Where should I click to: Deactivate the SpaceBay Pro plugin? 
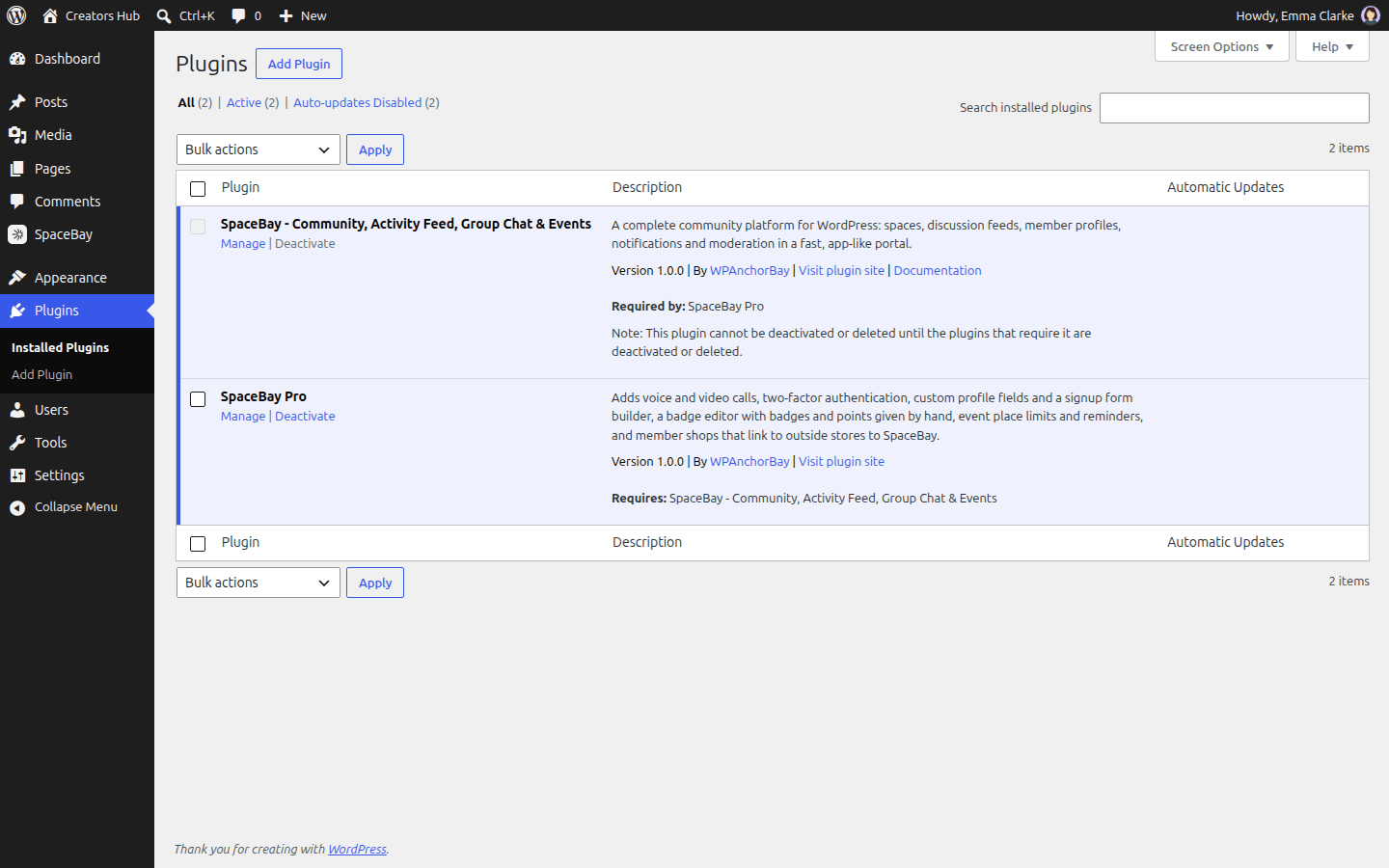pyautogui.click(x=305, y=417)
